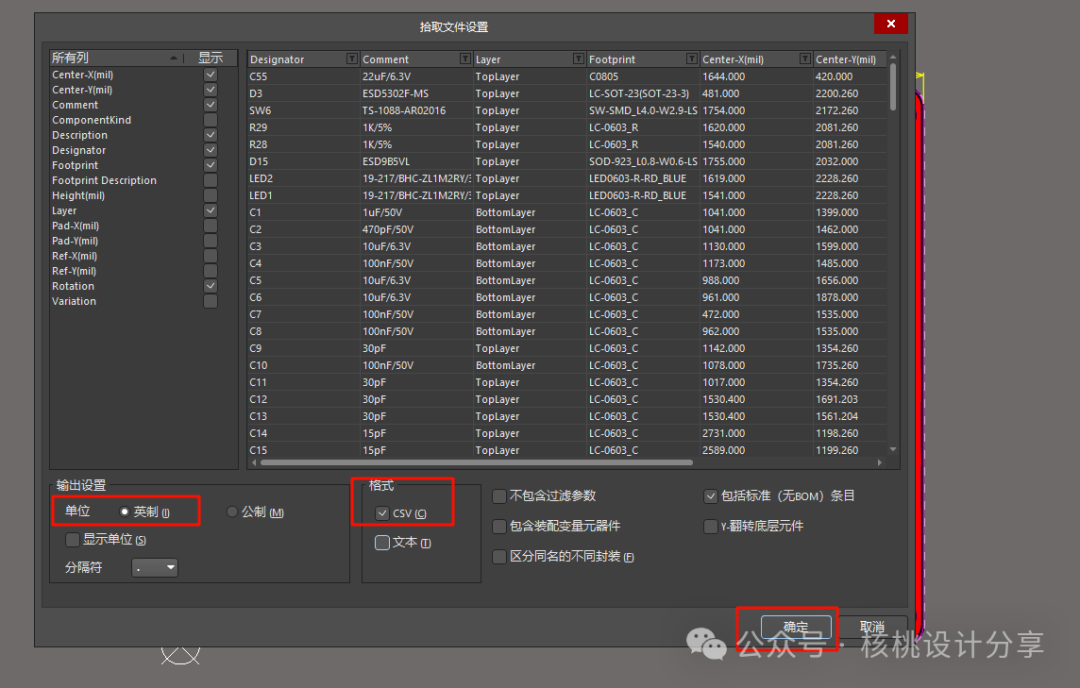Image resolution: width=1080 pixels, height=688 pixels.
Task: Click the C0805 footprint cell
Action: [x=643, y=76]
